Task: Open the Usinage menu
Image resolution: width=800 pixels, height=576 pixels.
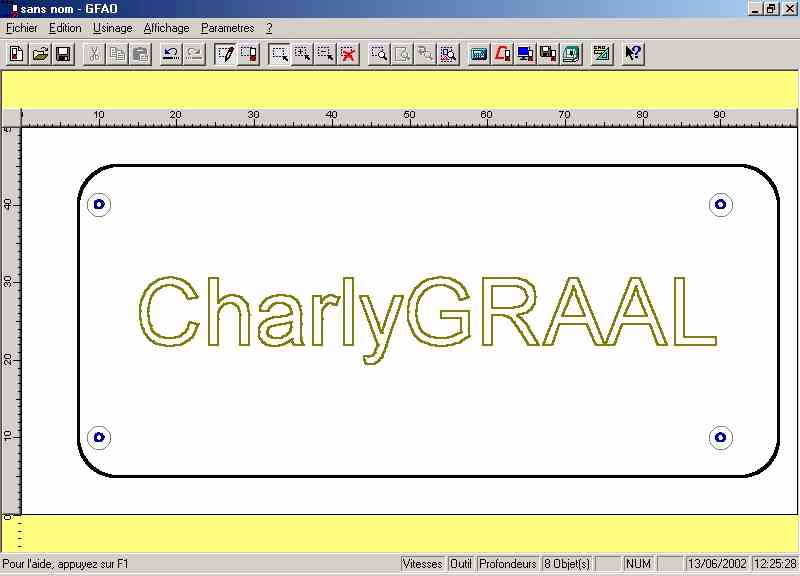Action: (x=113, y=28)
